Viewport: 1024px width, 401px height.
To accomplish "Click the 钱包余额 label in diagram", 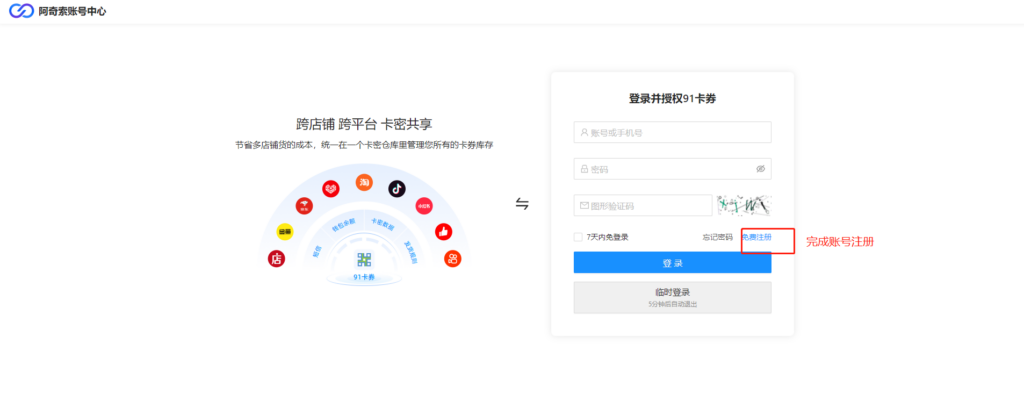I will (343, 225).
